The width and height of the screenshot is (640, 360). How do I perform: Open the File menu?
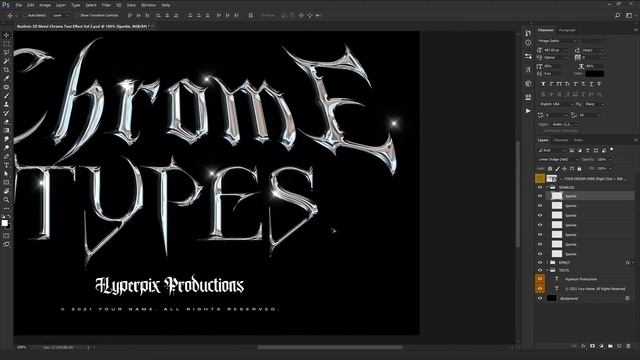[x=19, y=5]
